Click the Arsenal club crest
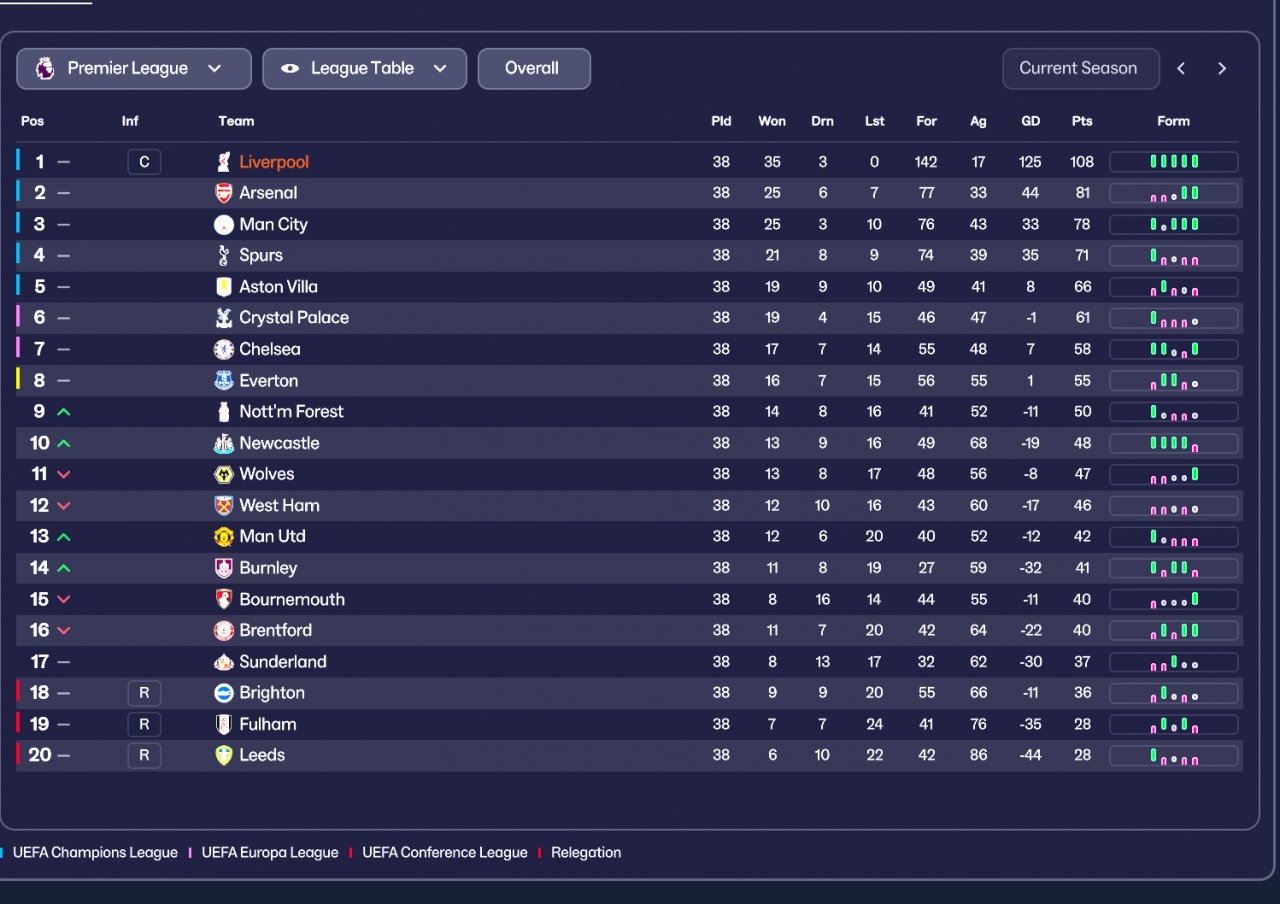Viewport: 1280px width, 904px height. click(x=224, y=193)
